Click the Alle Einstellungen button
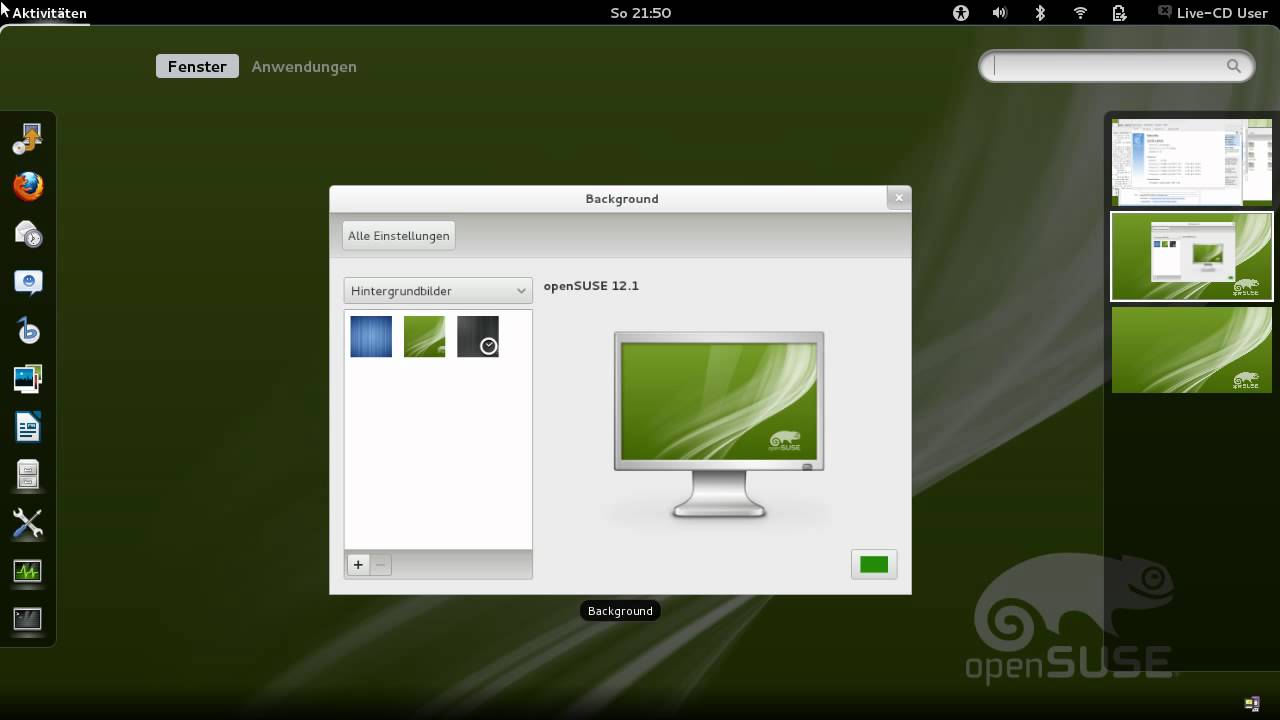The height and width of the screenshot is (720, 1280). point(398,235)
